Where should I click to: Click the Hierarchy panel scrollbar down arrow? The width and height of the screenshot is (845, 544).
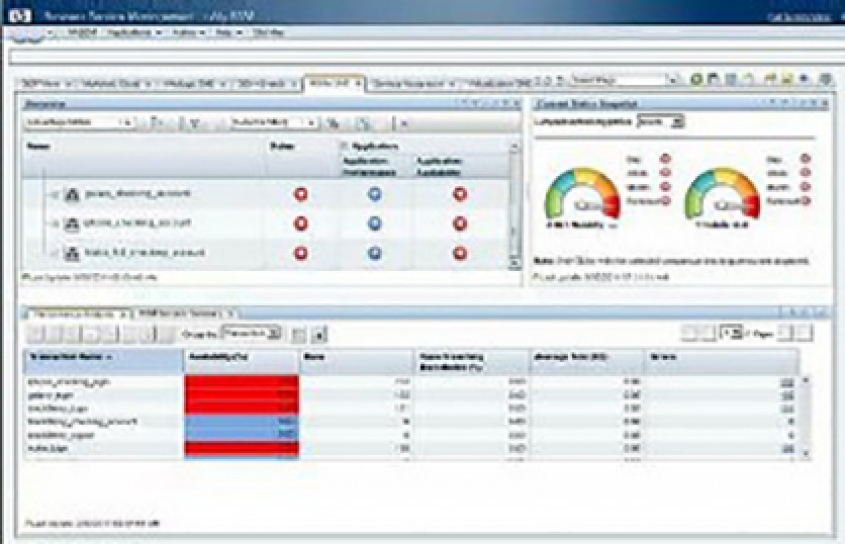[x=515, y=263]
